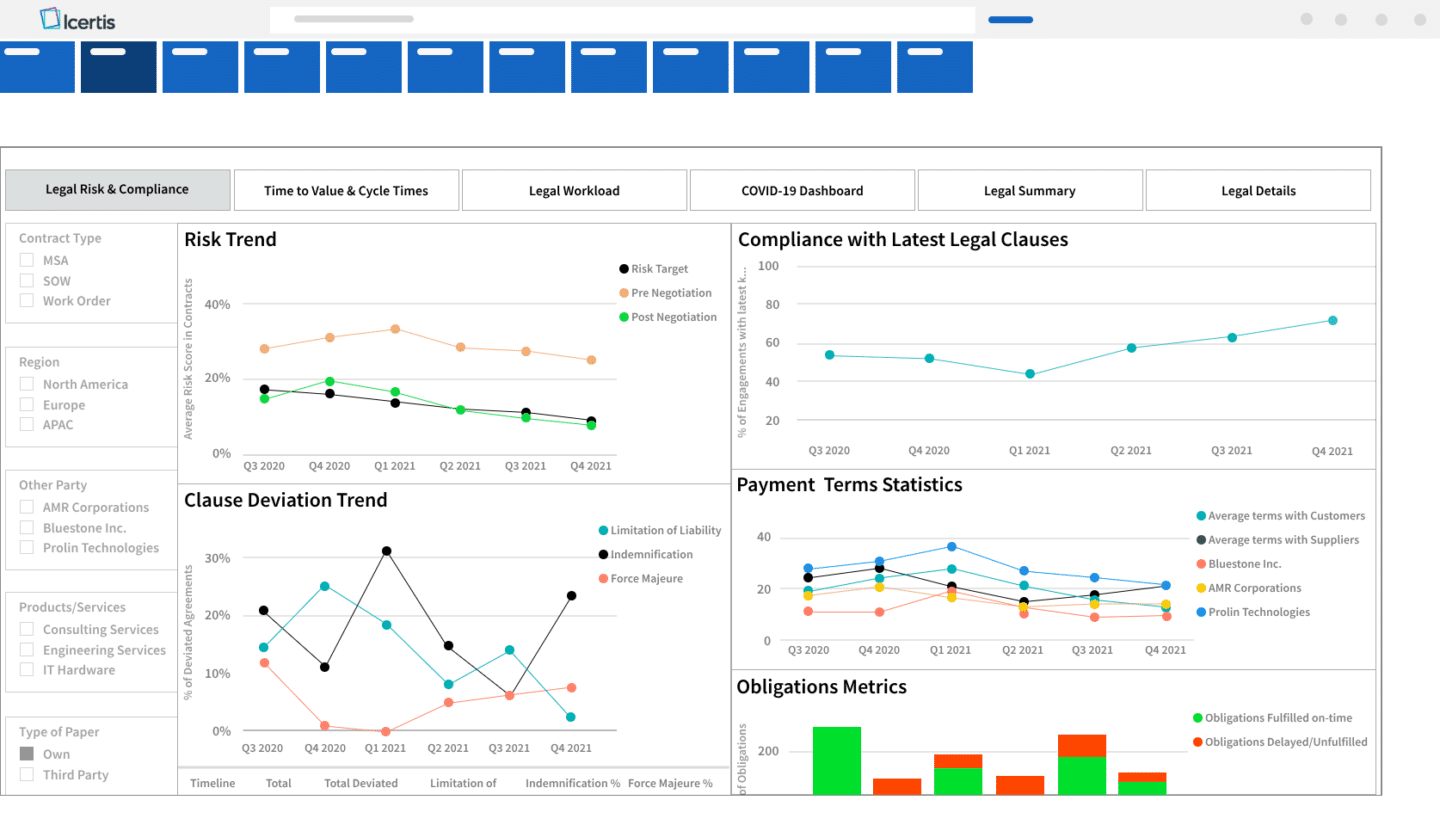Click the orange Pre Negotiation legend dot
This screenshot has width=1440, height=831.
(x=622, y=292)
